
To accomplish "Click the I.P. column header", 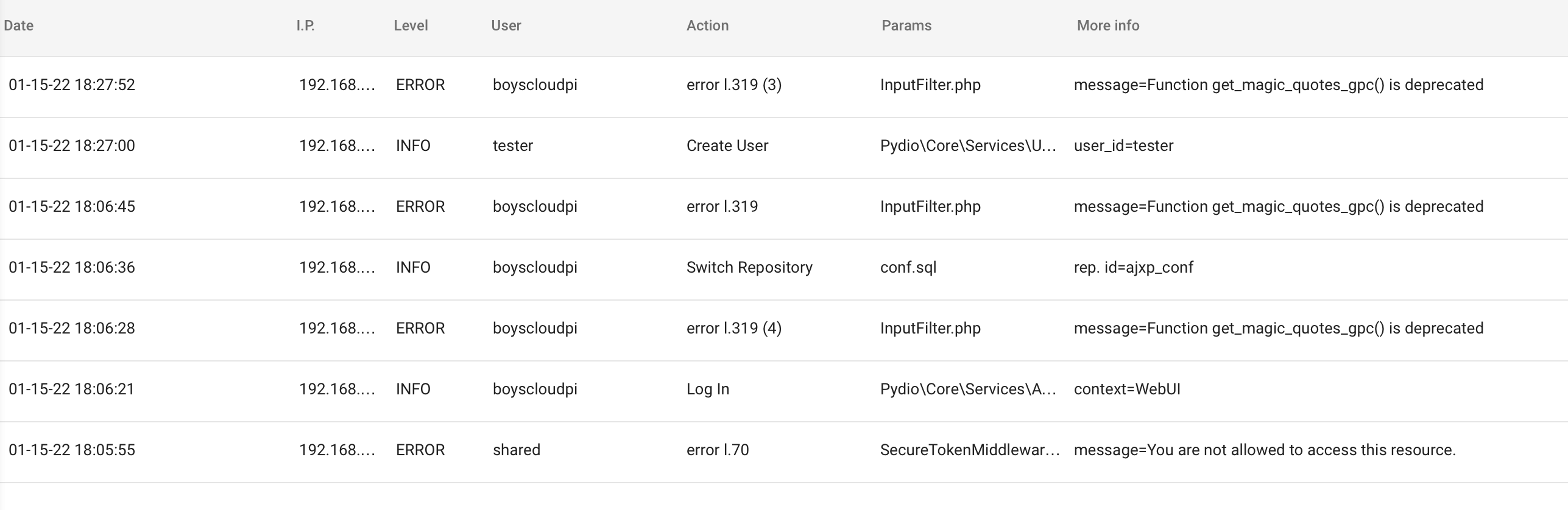I will click(x=305, y=26).
